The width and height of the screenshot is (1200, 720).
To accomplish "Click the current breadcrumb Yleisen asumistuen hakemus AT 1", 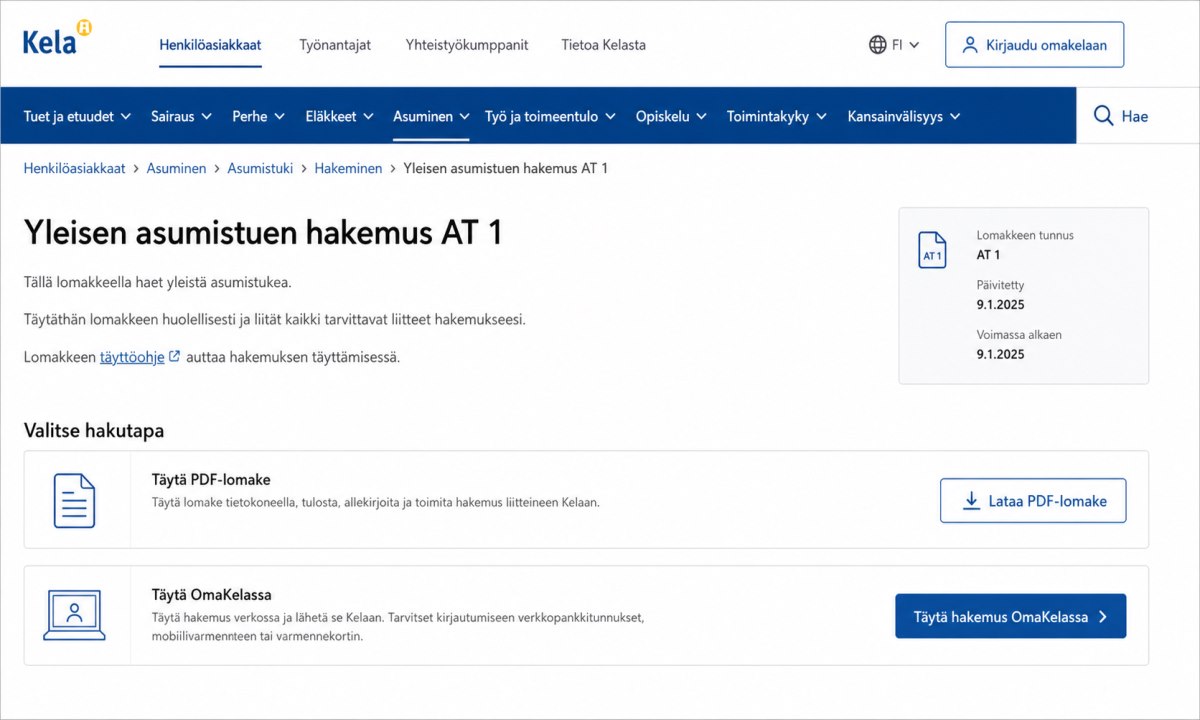I will pos(505,168).
